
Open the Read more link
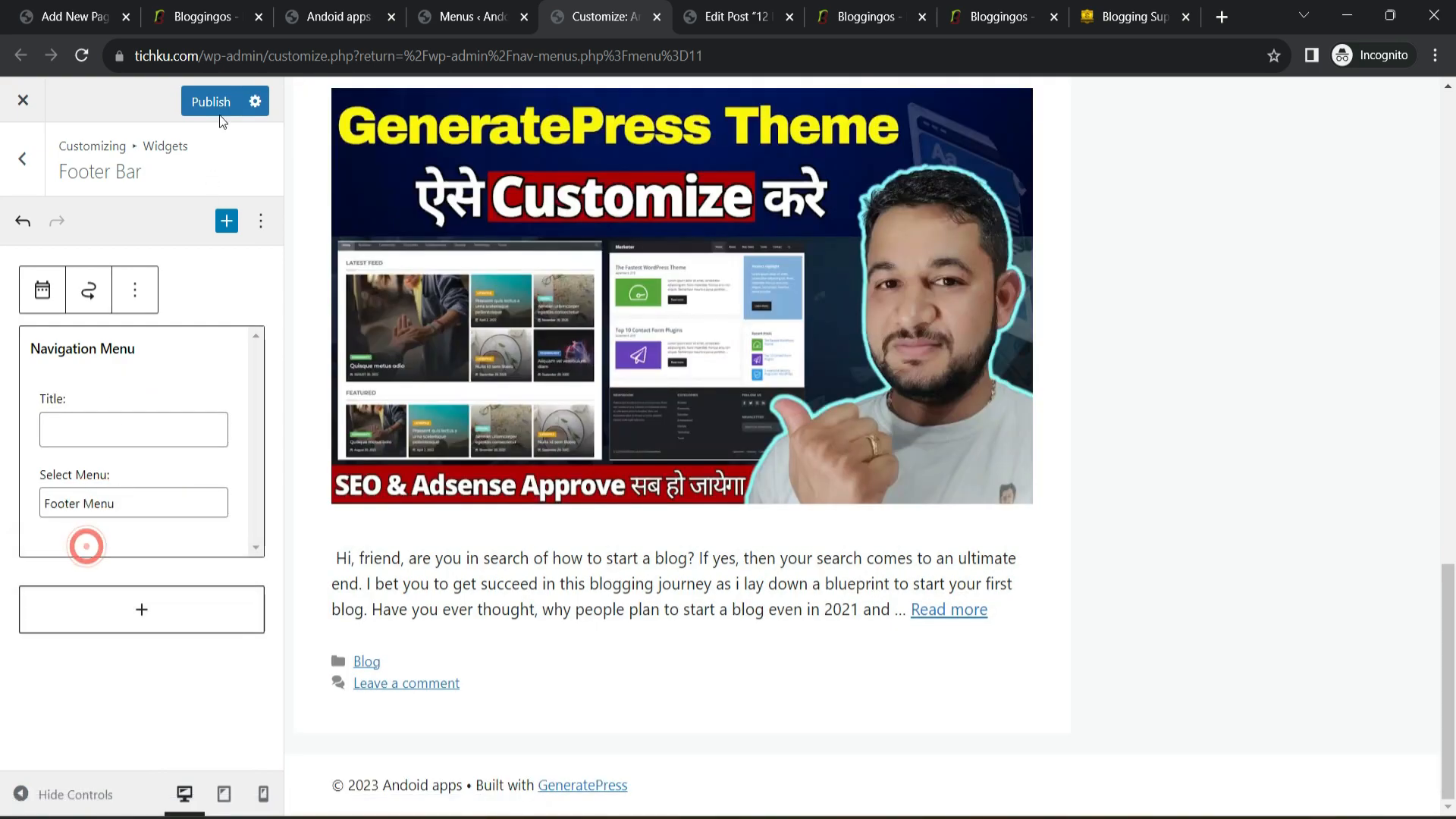click(949, 610)
